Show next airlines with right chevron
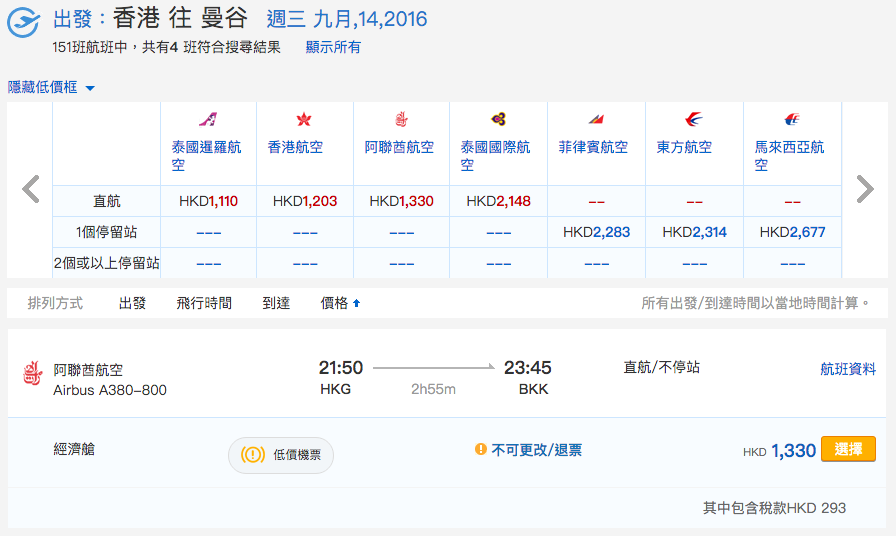Viewport: 896px width, 536px height. 865,189
